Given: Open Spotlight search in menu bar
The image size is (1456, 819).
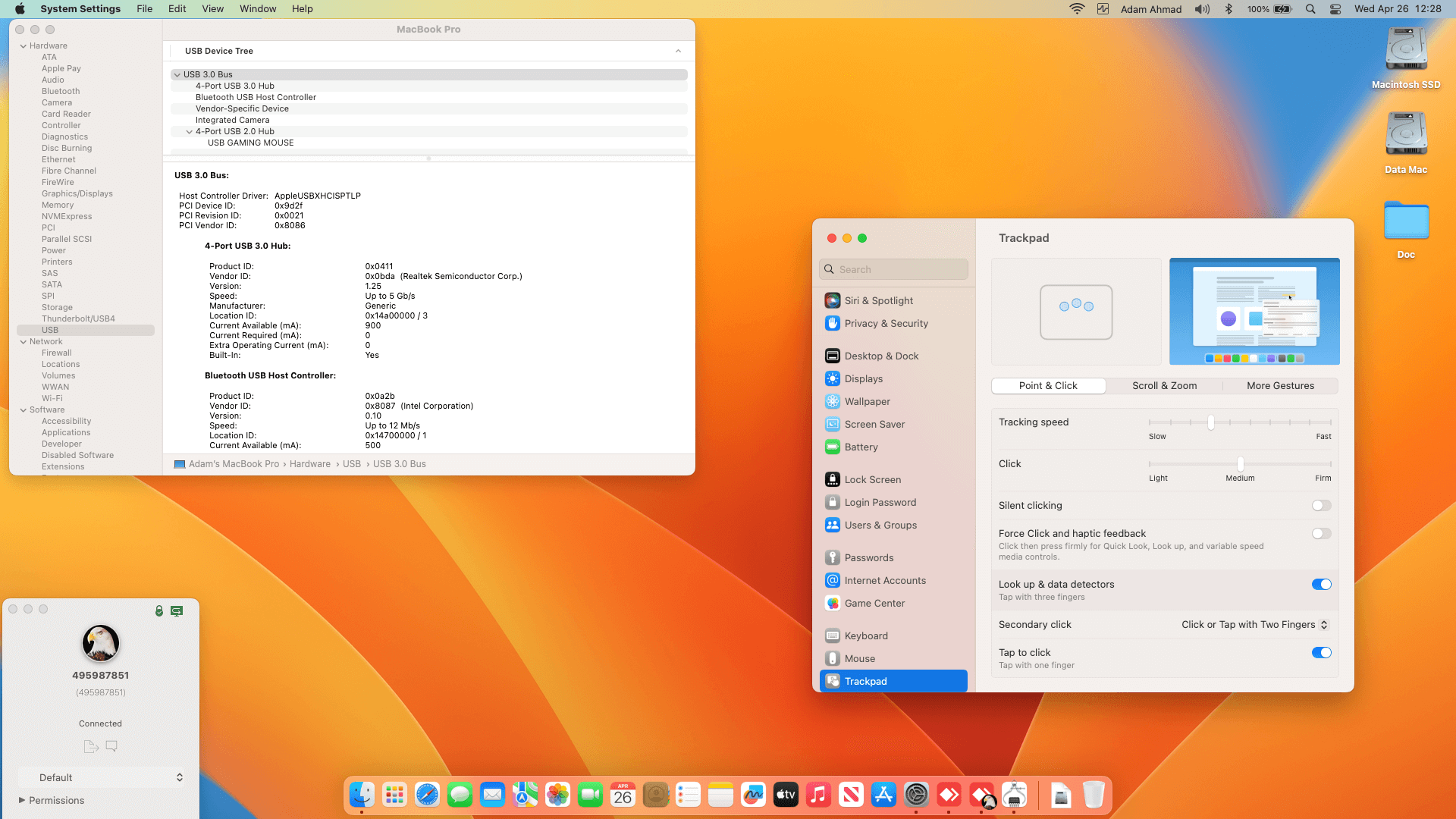Looking at the screenshot, I should click(x=1310, y=9).
